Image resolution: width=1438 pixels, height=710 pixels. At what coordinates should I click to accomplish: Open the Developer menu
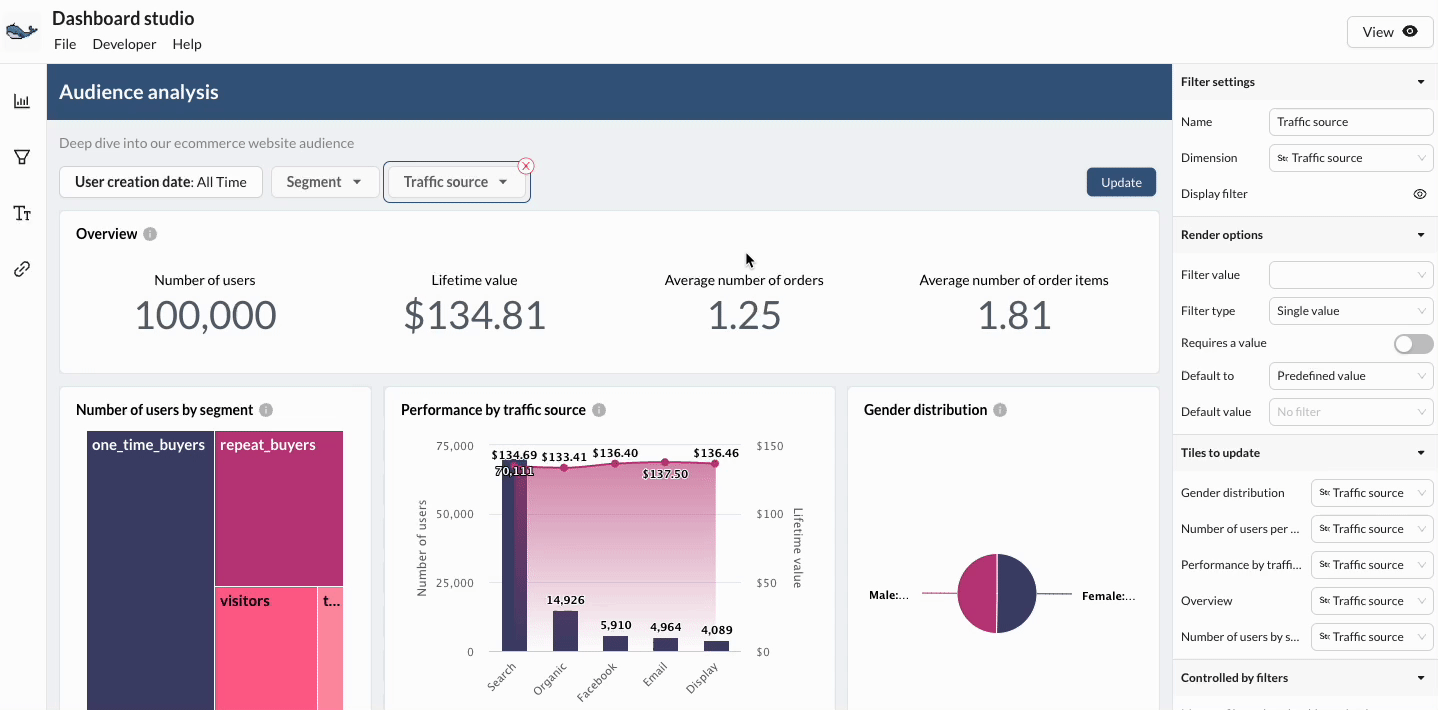point(124,44)
